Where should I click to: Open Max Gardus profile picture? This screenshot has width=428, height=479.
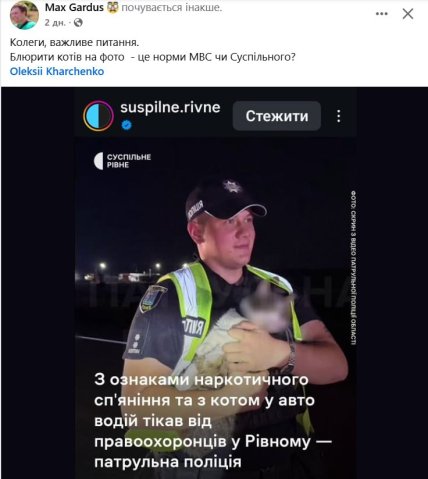click(x=24, y=15)
